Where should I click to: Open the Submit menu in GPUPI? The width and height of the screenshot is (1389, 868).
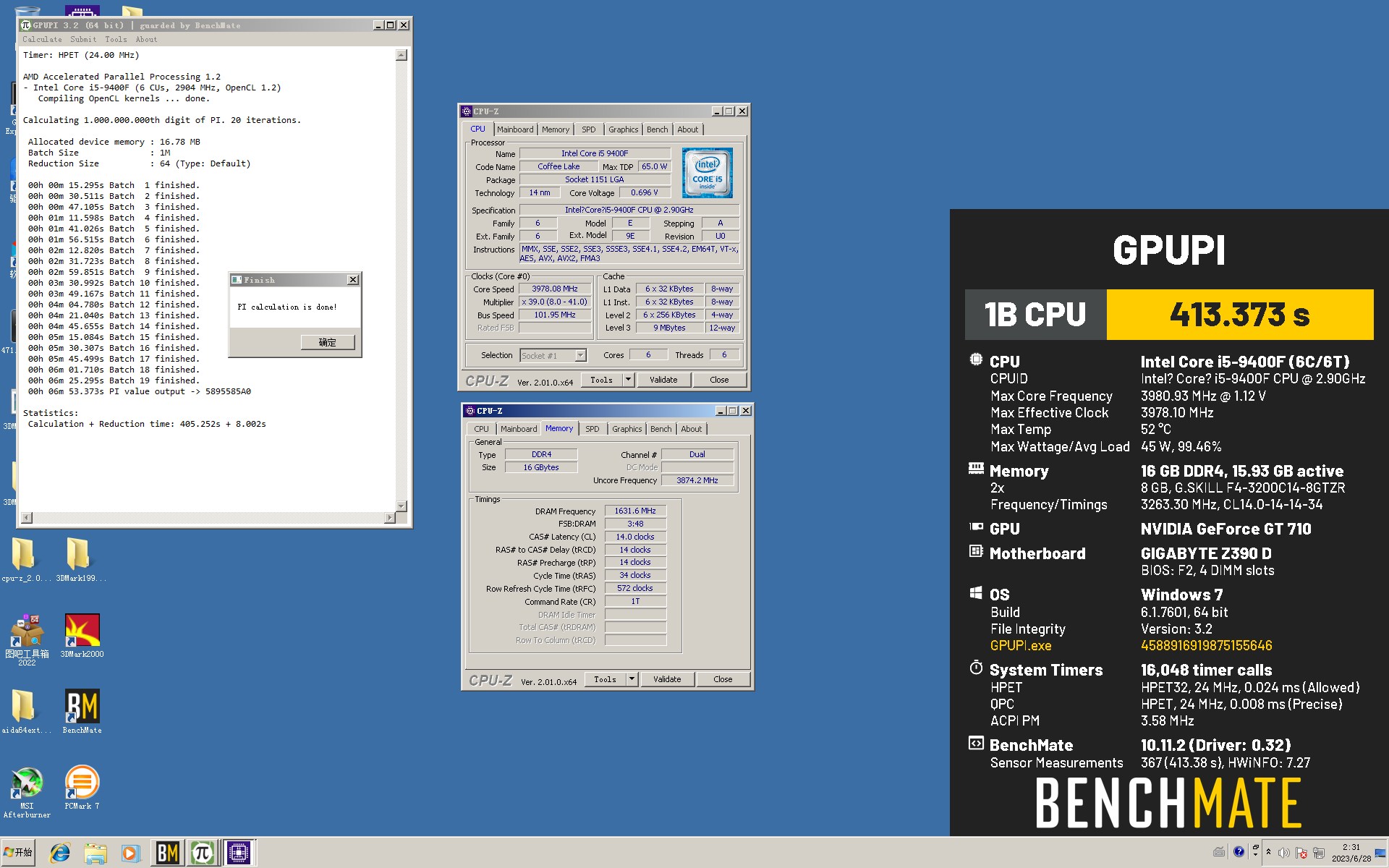[x=83, y=40]
